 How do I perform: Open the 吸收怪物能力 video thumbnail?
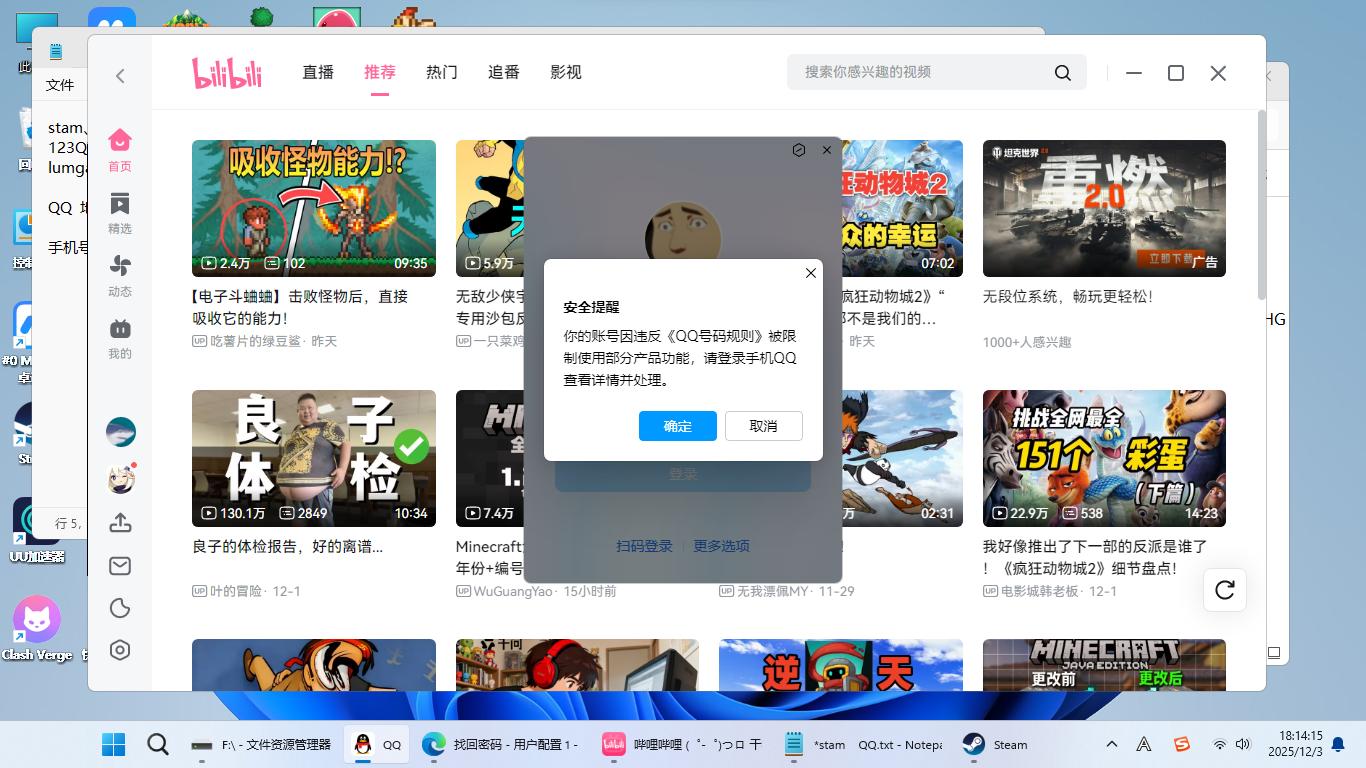(x=314, y=208)
